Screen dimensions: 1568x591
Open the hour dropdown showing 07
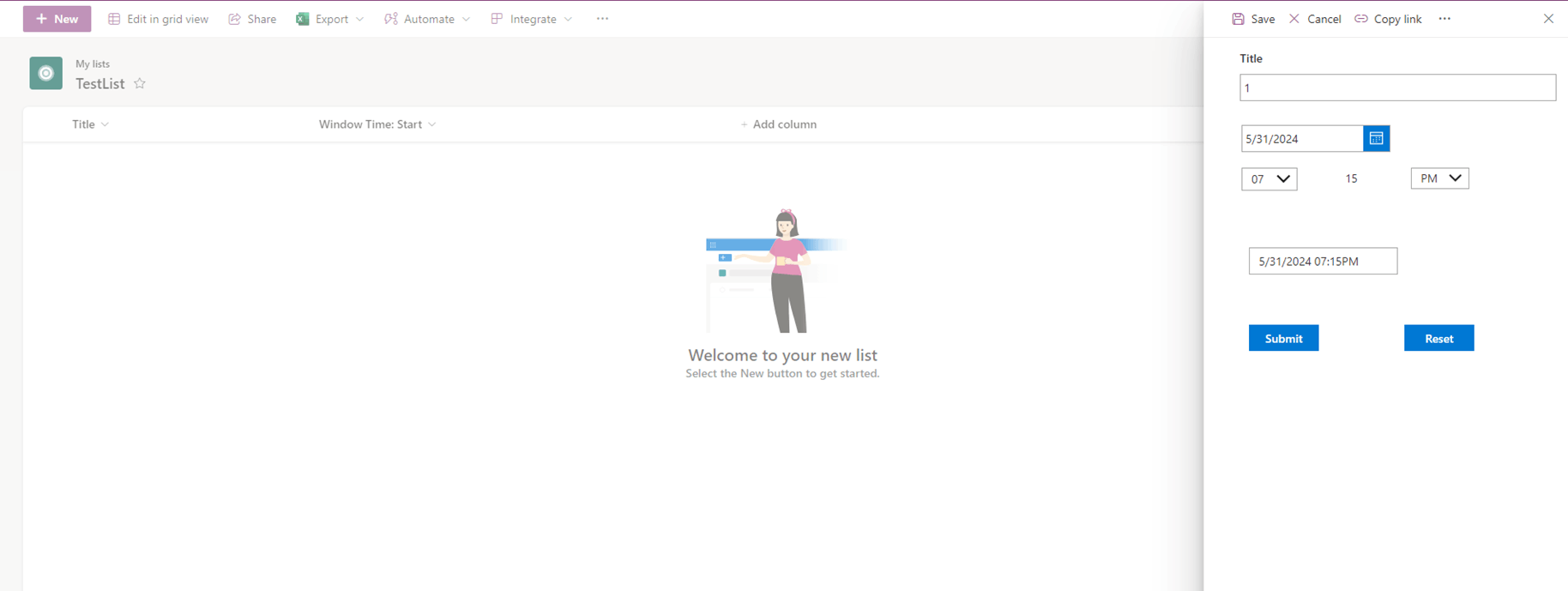[x=1269, y=178]
